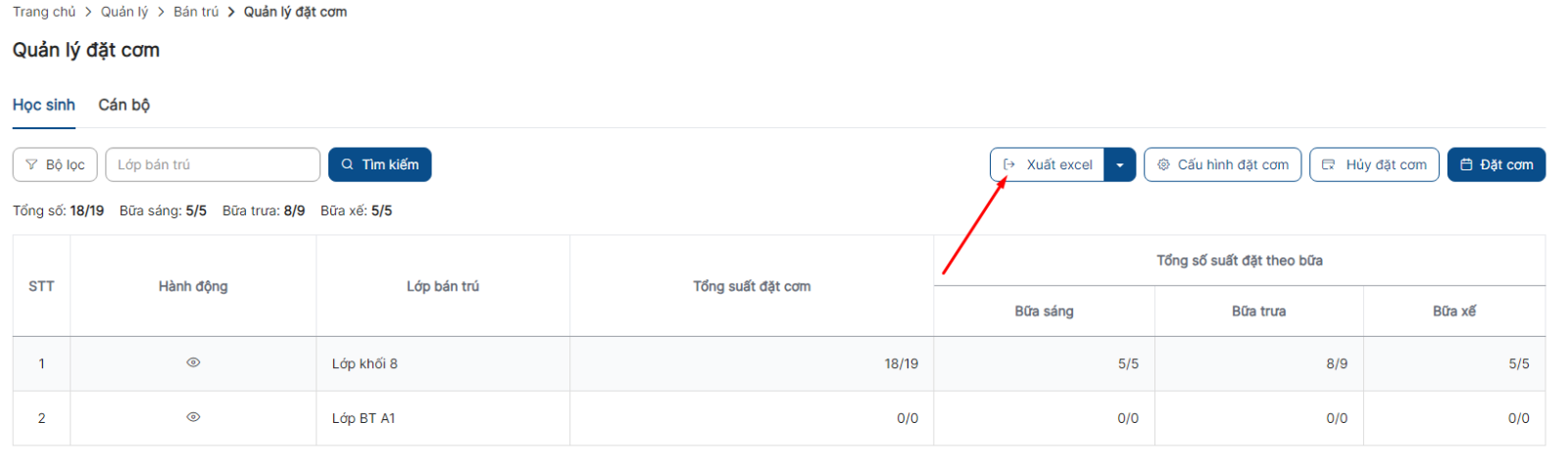The width and height of the screenshot is (1568, 466).
Task: Go to Trang chủ breadcrumb
Action: pyautogui.click(x=44, y=12)
